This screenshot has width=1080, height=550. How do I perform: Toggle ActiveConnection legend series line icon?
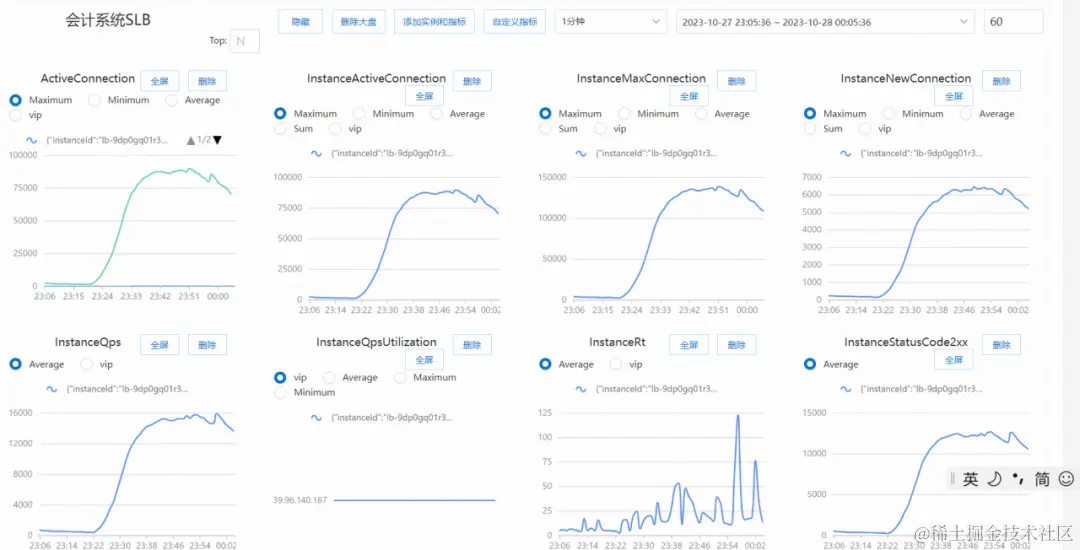31,140
